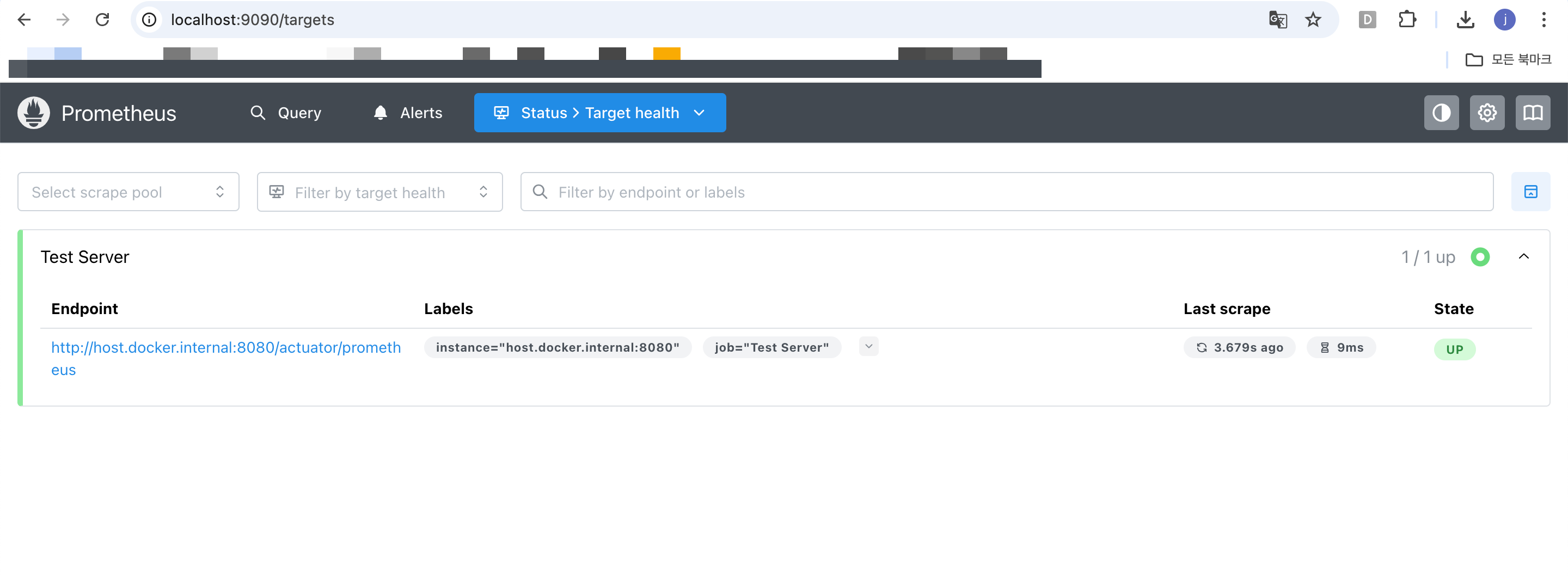Click the translate page icon
This screenshot has width=1568, height=577.
pyautogui.click(x=1278, y=20)
